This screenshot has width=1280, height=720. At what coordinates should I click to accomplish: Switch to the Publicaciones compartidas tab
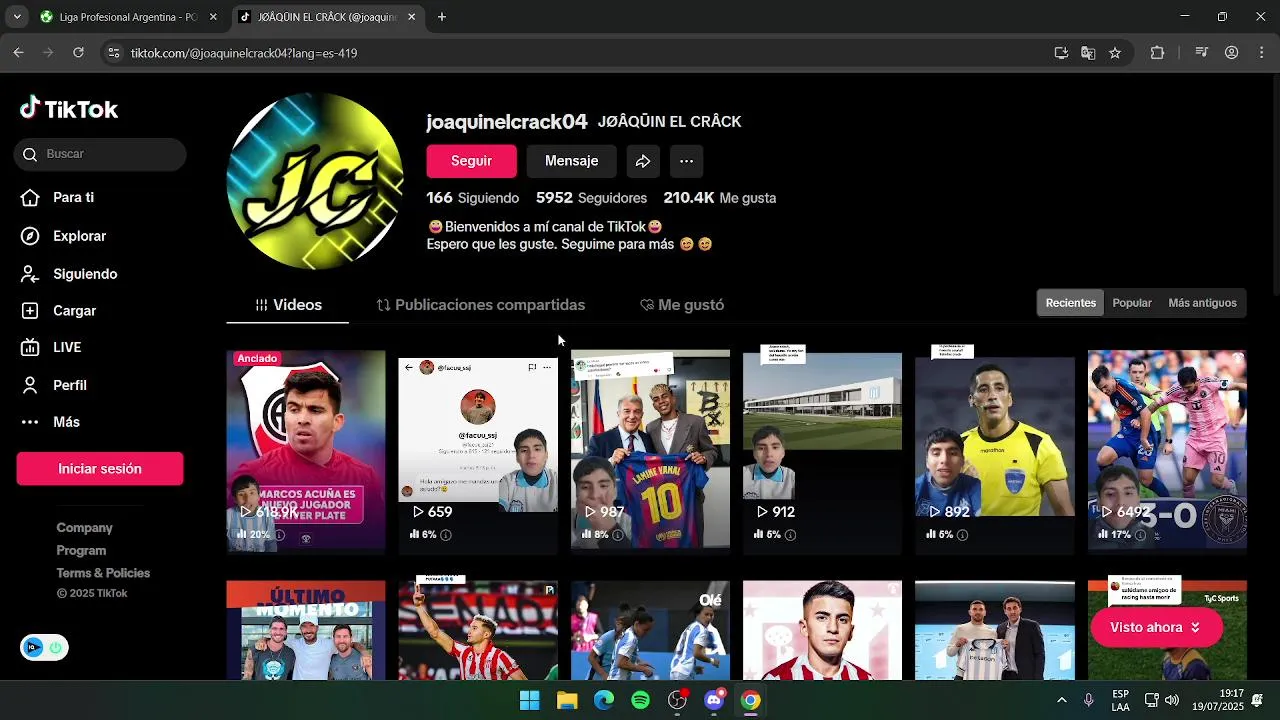pos(480,305)
